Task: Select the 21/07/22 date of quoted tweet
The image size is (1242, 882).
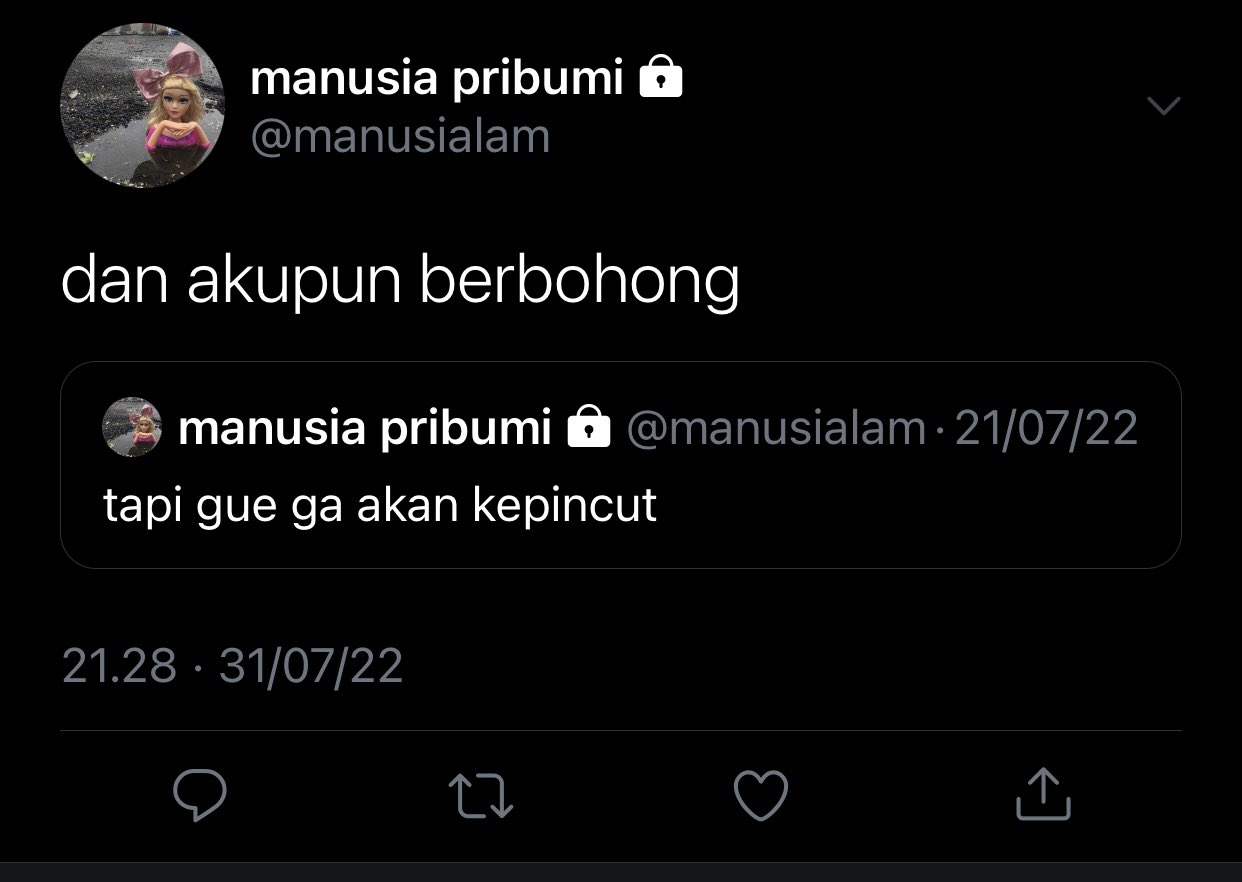Action: (1046, 428)
